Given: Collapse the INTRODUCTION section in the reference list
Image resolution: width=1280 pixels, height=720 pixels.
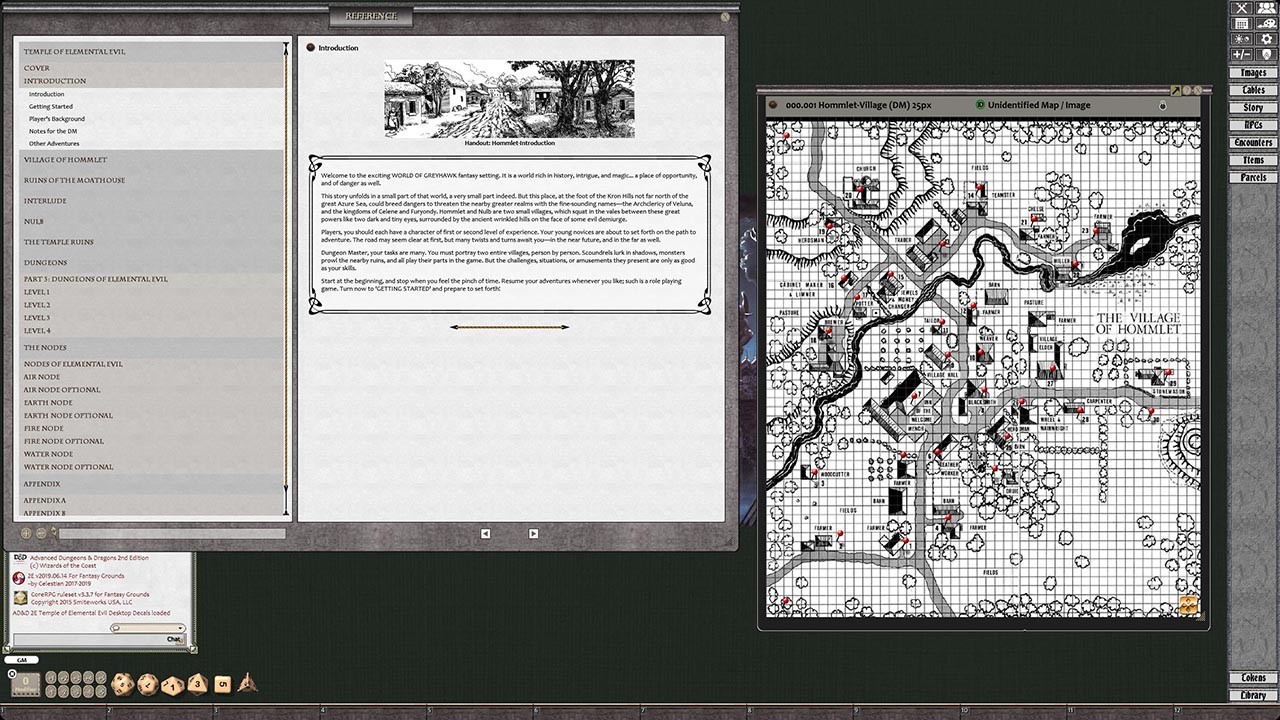Looking at the screenshot, I should [x=55, y=81].
